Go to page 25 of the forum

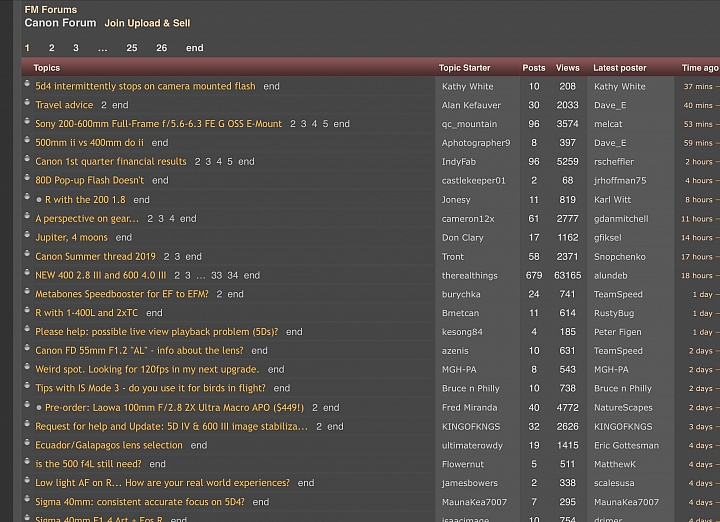click(132, 48)
